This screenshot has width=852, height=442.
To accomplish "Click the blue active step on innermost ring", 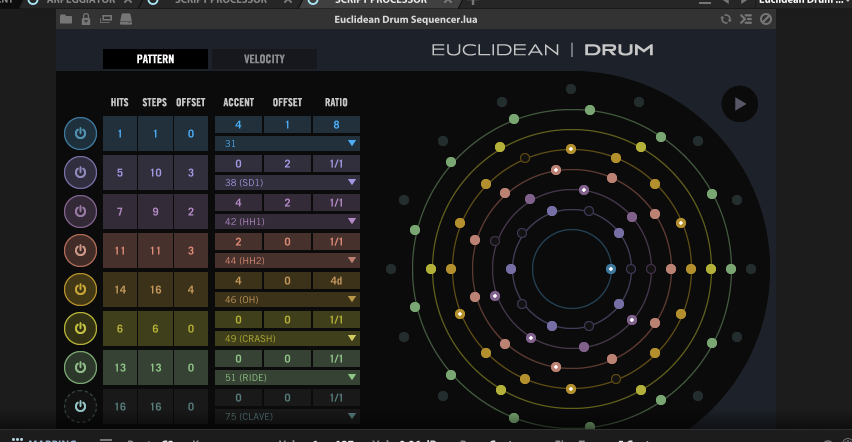I will click(x=611, y=269).
